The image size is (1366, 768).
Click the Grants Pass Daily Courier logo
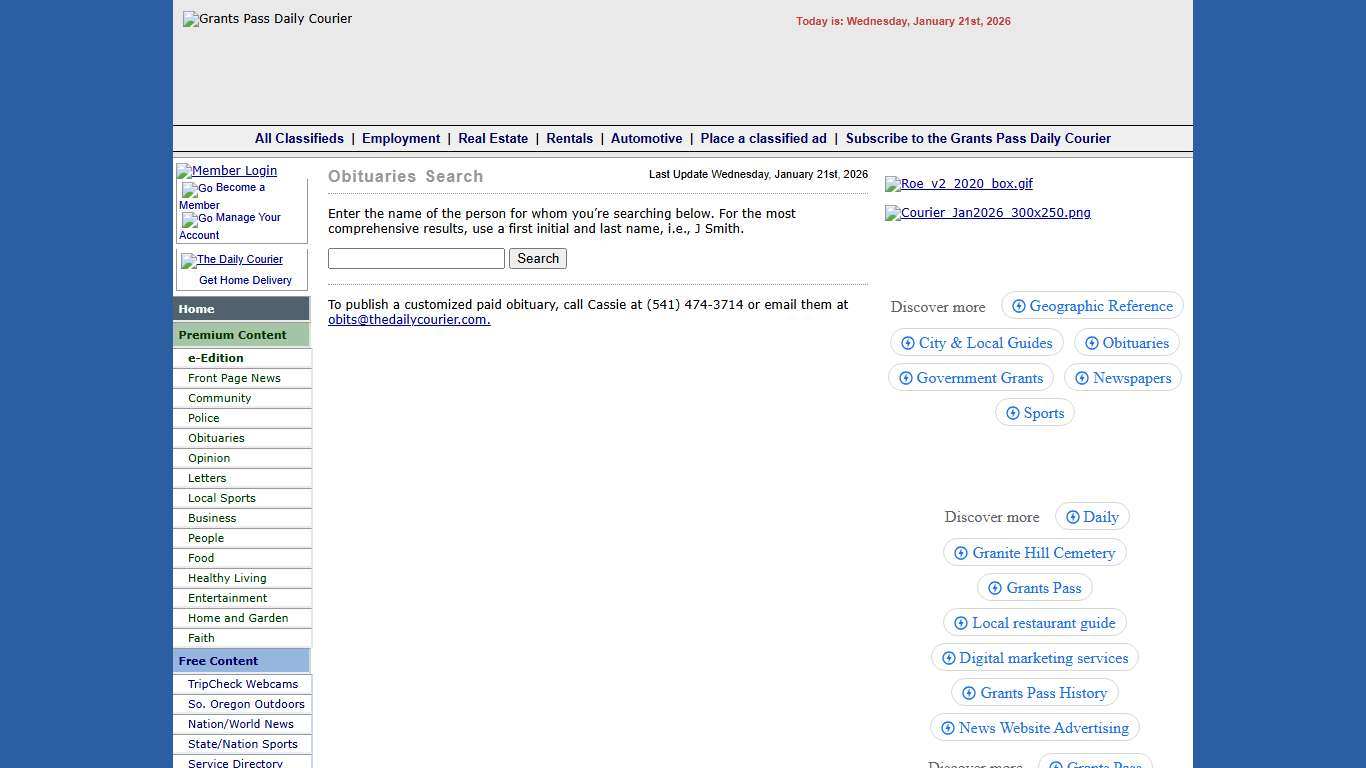click(267, 18)
